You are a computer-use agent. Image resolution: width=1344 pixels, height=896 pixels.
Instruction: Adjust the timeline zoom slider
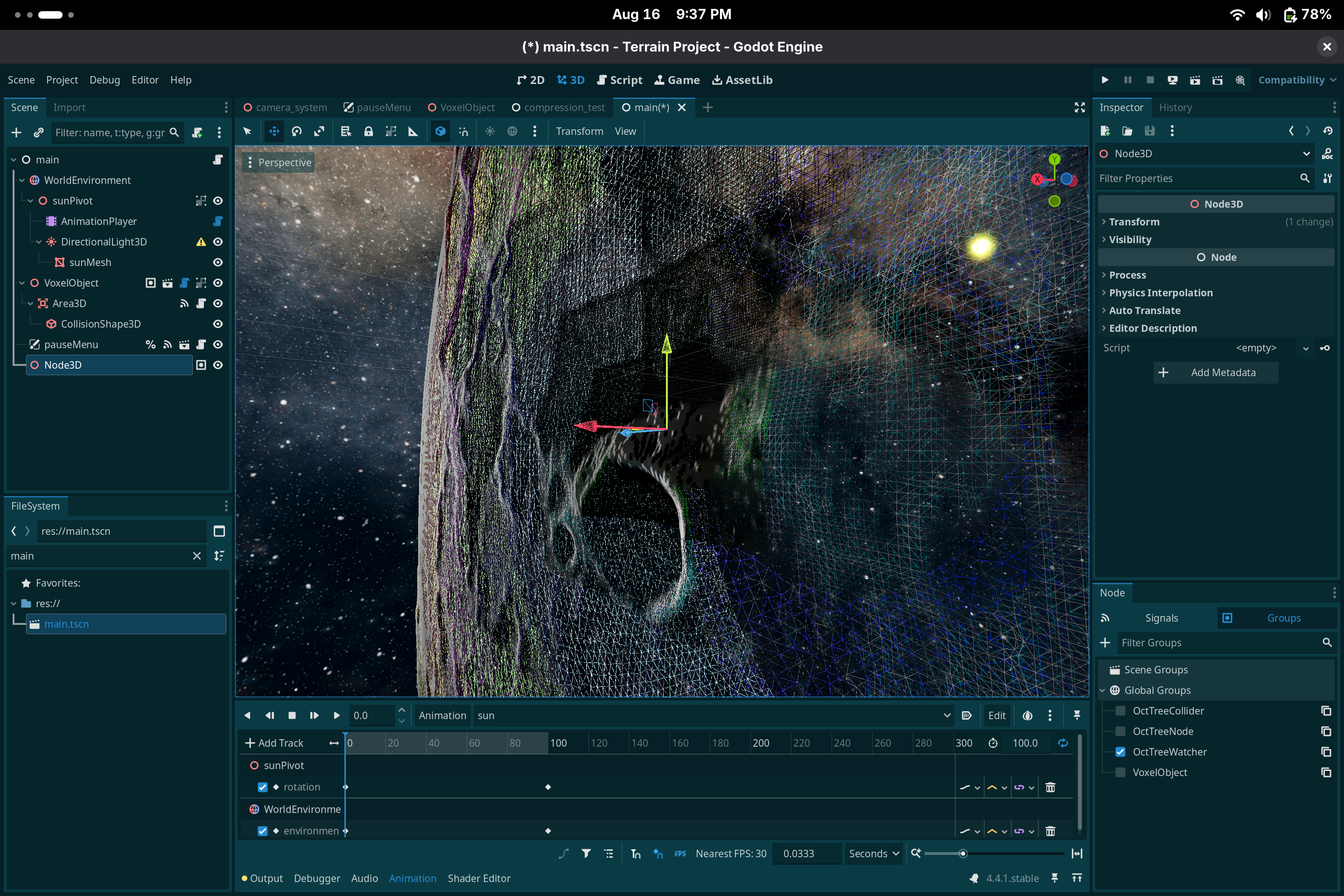(963, 854)
